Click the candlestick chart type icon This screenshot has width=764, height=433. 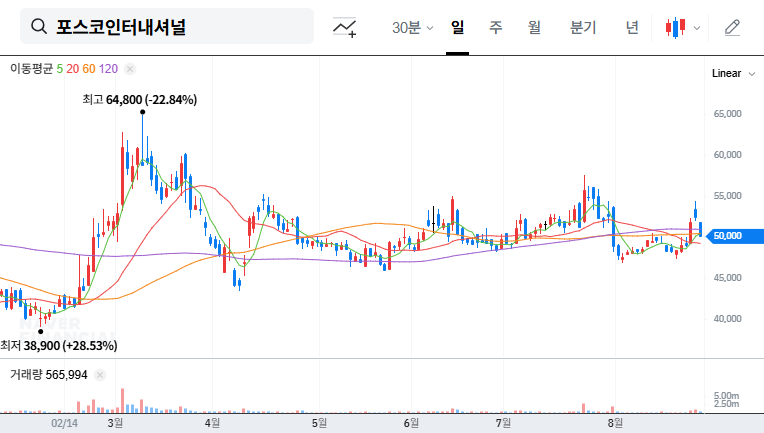tap(675, 27)
